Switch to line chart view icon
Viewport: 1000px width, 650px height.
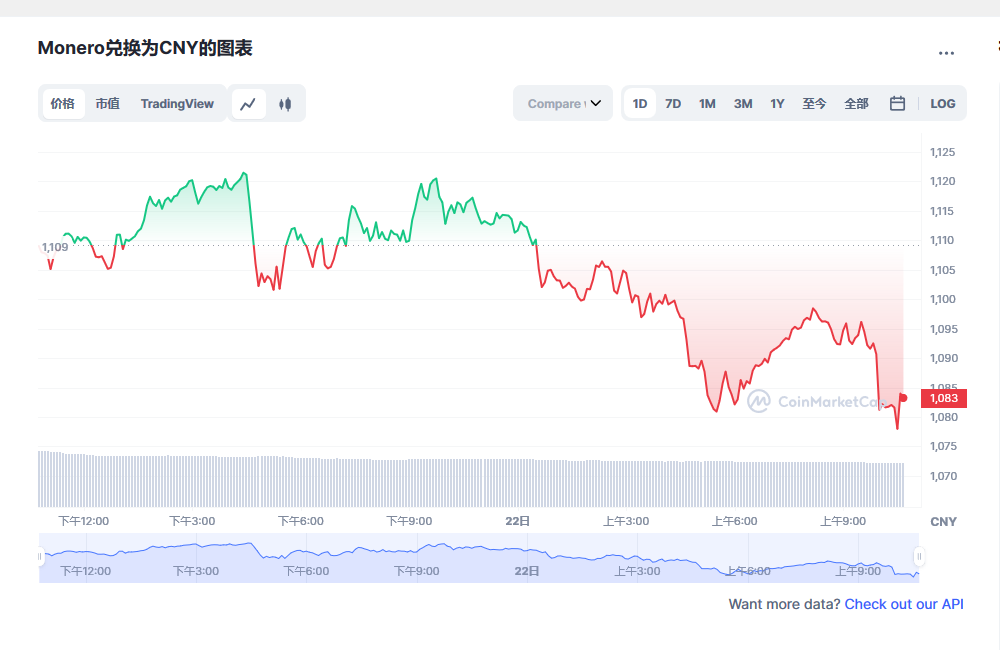click(x=248, y=104)
